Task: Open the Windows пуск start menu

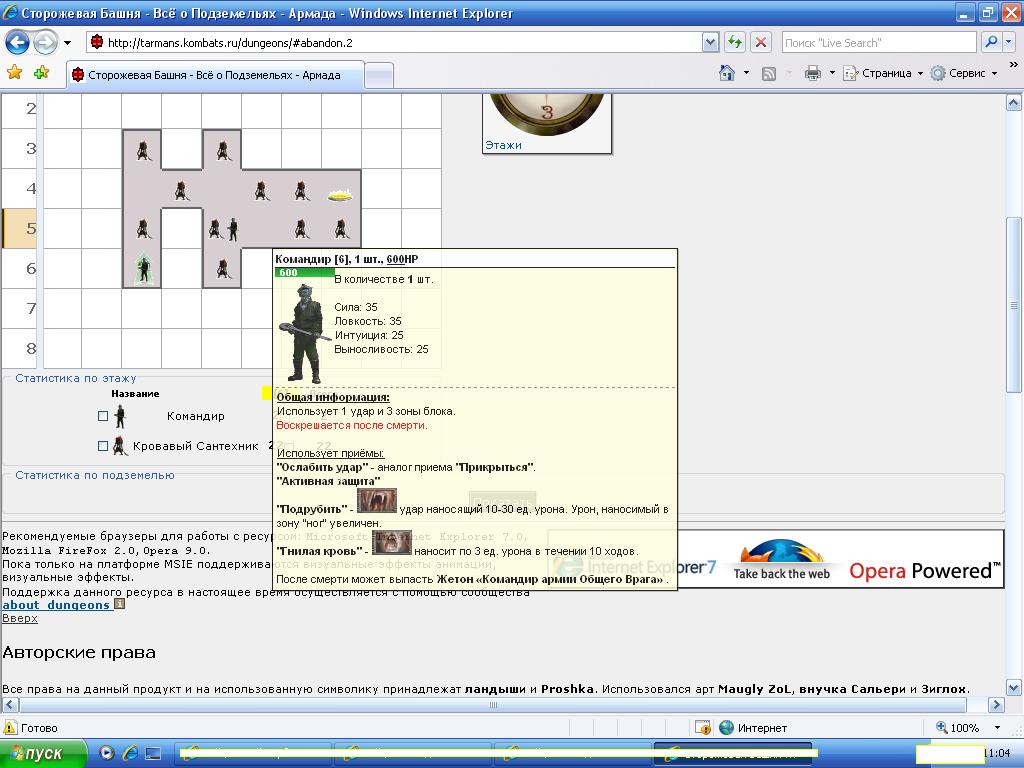Action: click(x=43, y=753)
